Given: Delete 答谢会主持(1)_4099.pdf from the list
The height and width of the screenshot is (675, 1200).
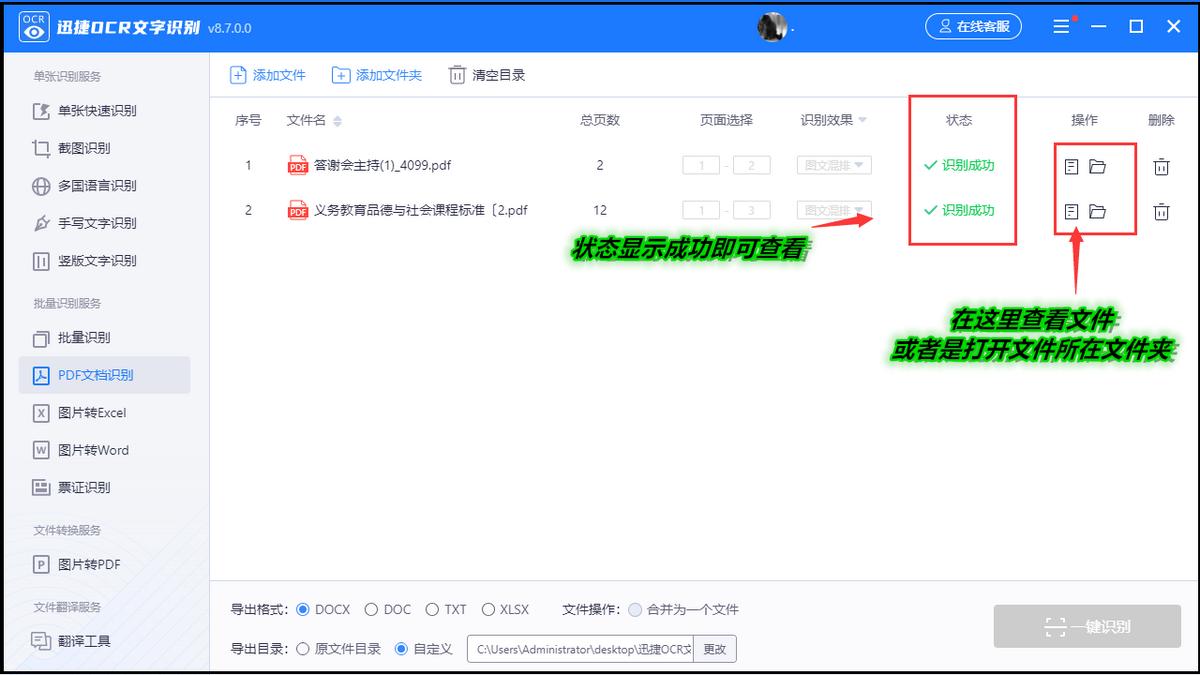Looking at the screenshot, I should coord(1161,165).
